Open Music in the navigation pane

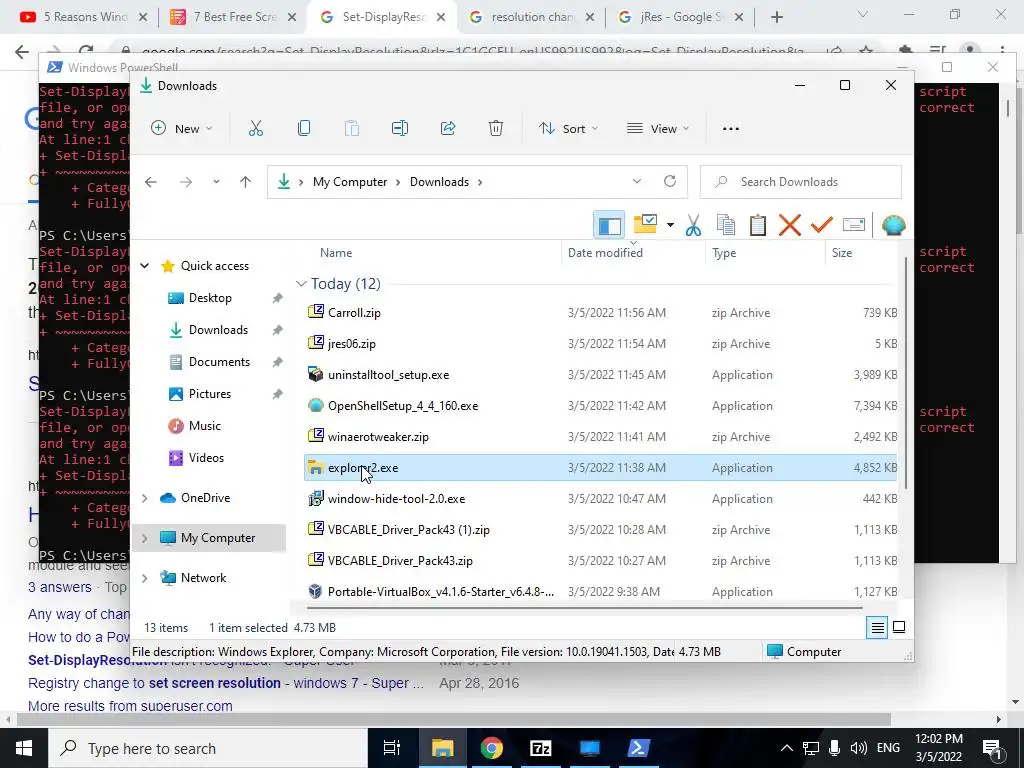204,426
